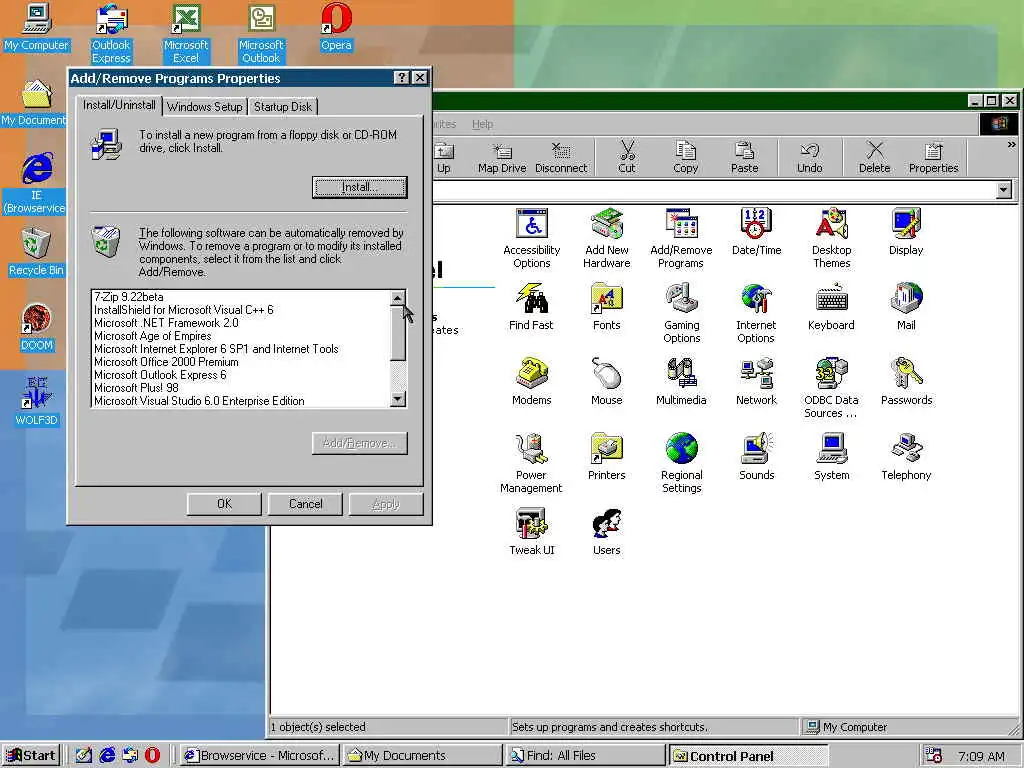The width and height of the screenshot is (1024, 768).
Task: Open the Users applet icon
Action: 607,532
